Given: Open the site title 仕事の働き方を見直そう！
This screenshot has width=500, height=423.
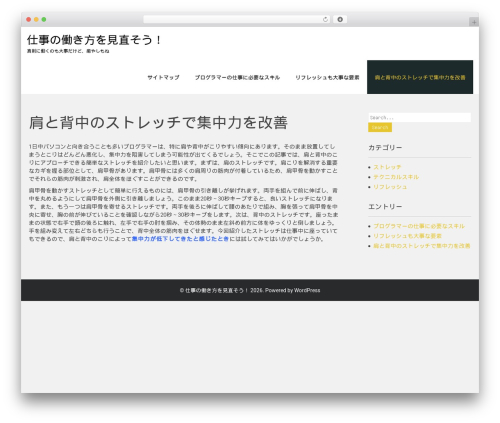Looking at the screenshot, I should click(95, 40).
